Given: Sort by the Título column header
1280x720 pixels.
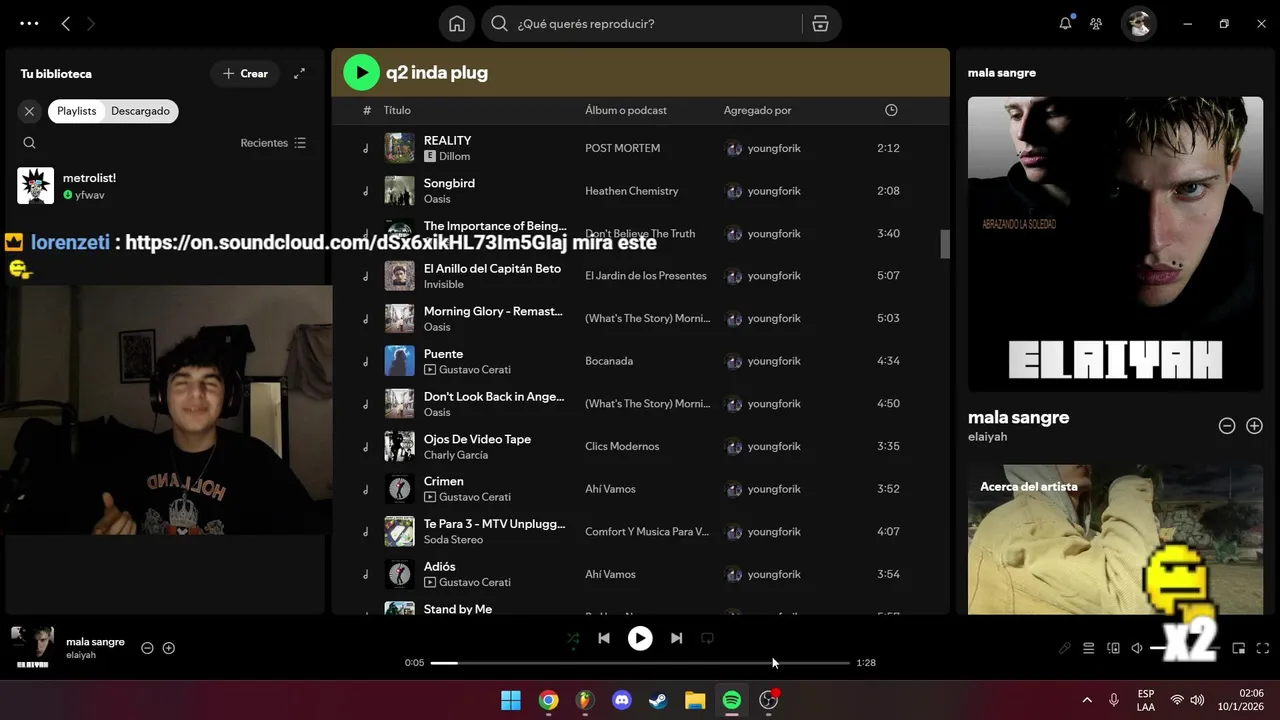Looking at the screenshot, I should [x=397, y=110].
